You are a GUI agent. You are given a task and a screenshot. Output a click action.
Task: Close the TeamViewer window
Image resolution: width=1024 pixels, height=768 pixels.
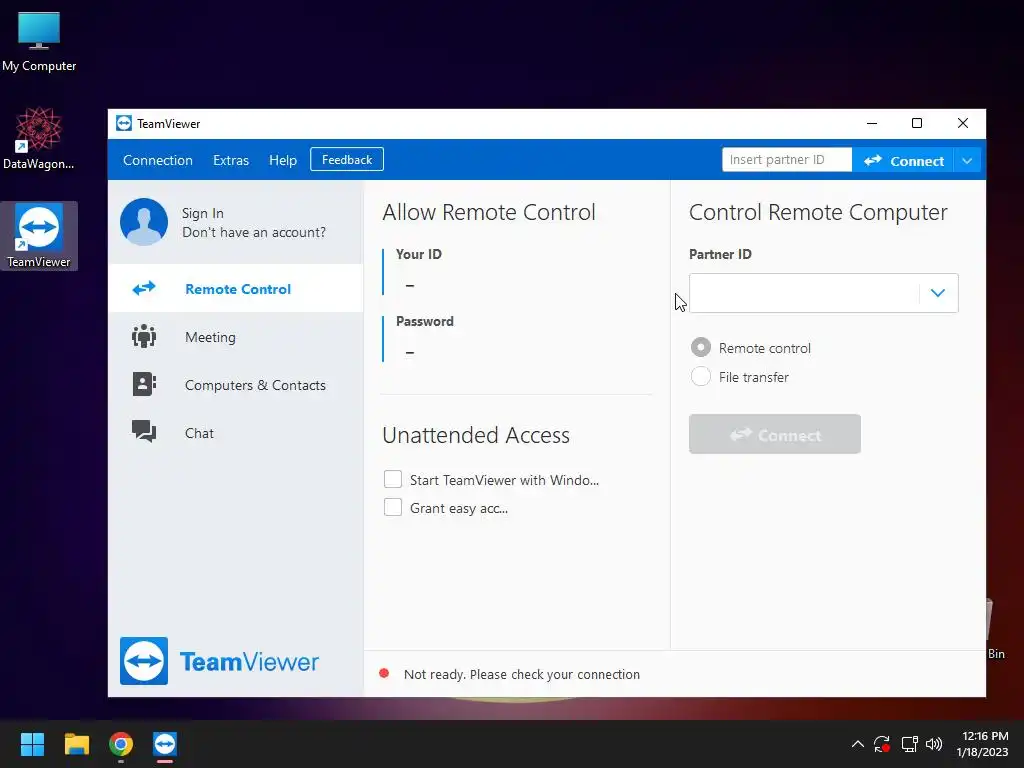coord(963,123)
